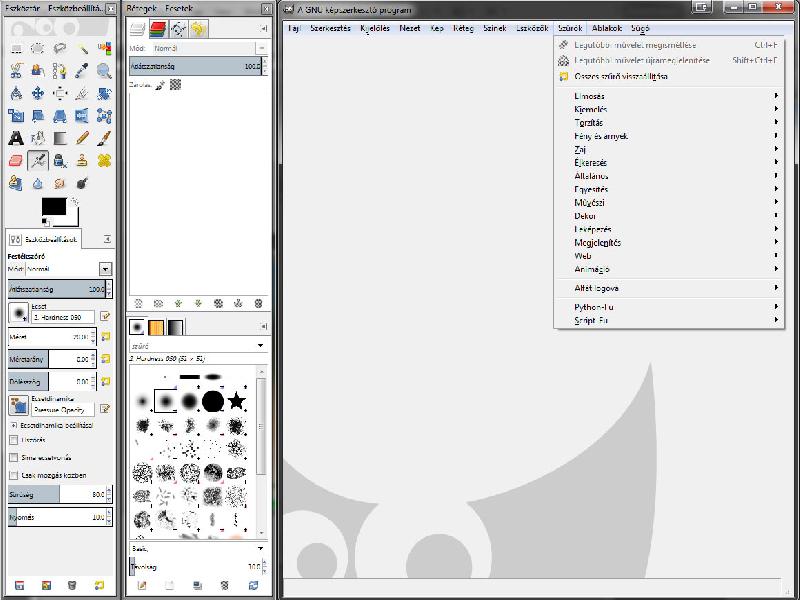Select the Measure compass tool
Viewport: 800px width, 600px height.
tap(16, 93)
